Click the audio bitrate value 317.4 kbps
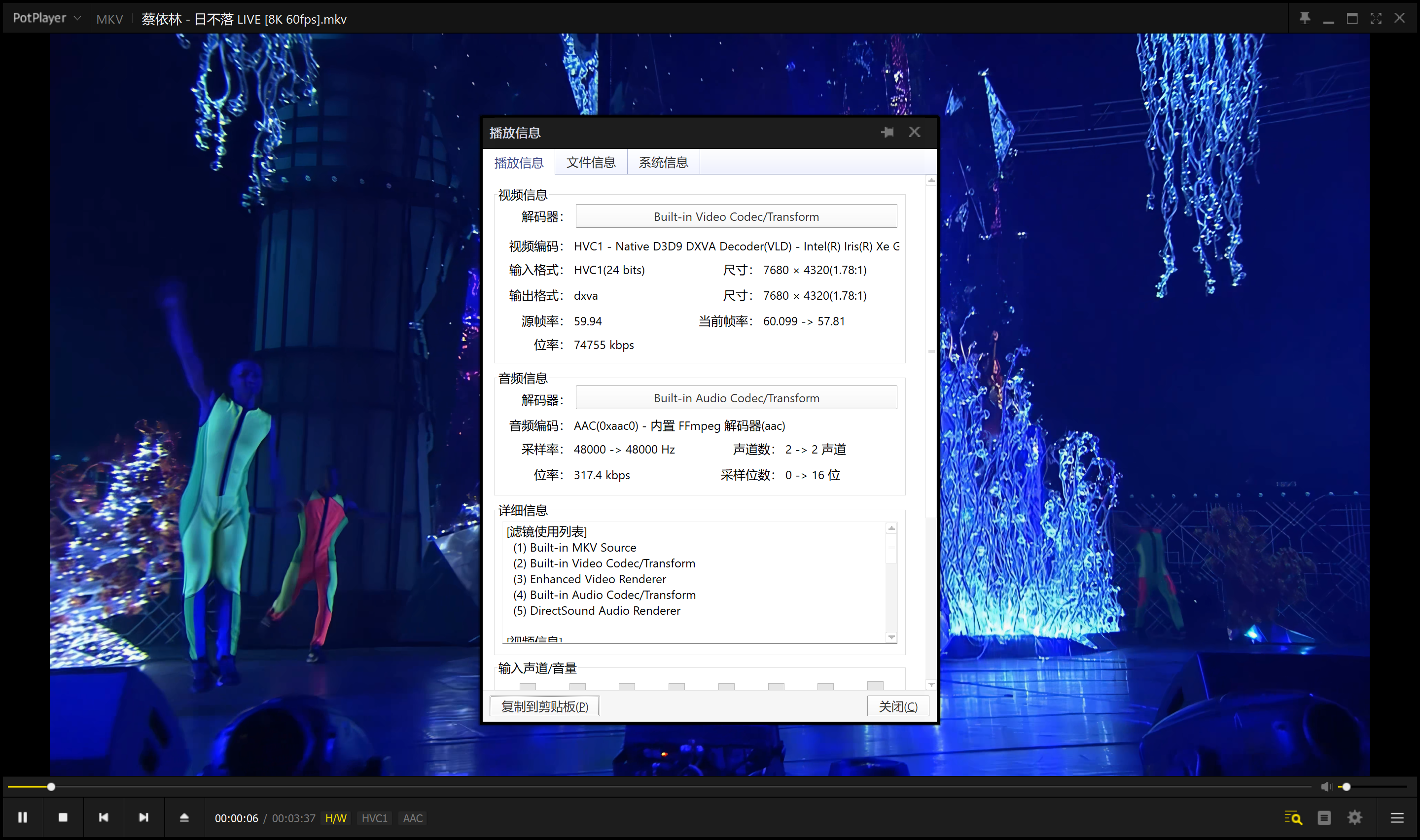This screenshot has width=1420, height=840. [x=602, y=475]
